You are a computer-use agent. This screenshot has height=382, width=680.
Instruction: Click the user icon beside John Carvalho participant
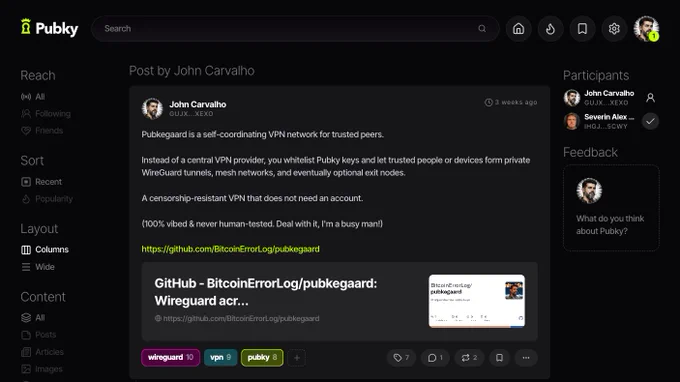(x=651, y=98)
